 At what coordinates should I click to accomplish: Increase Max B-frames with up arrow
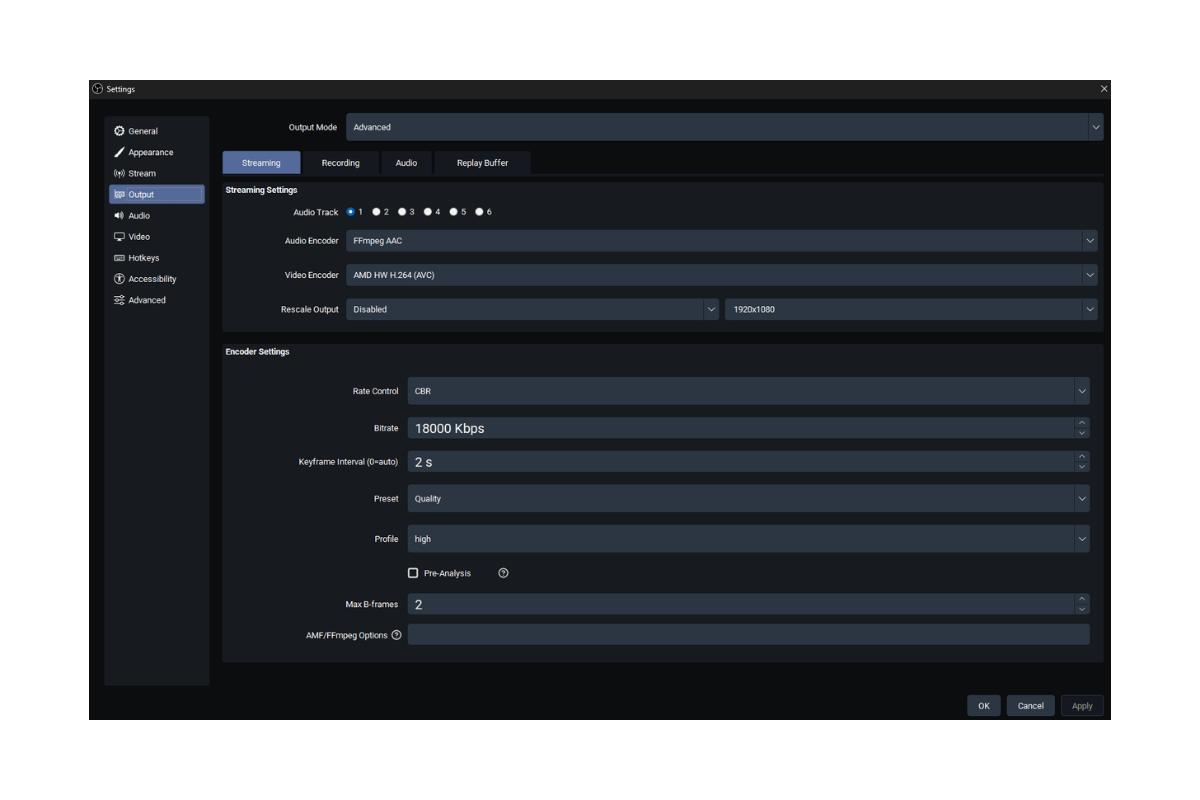pyautogui.click(x=1082, y=599)
